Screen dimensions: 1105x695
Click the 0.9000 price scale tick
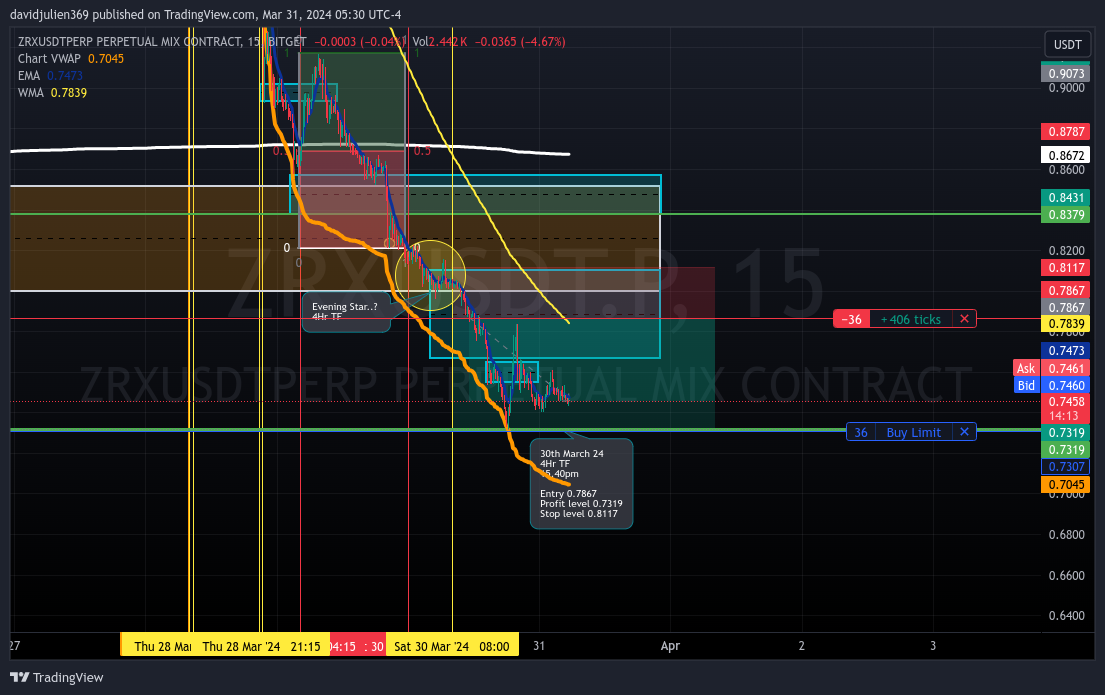tap(1066, 88)
